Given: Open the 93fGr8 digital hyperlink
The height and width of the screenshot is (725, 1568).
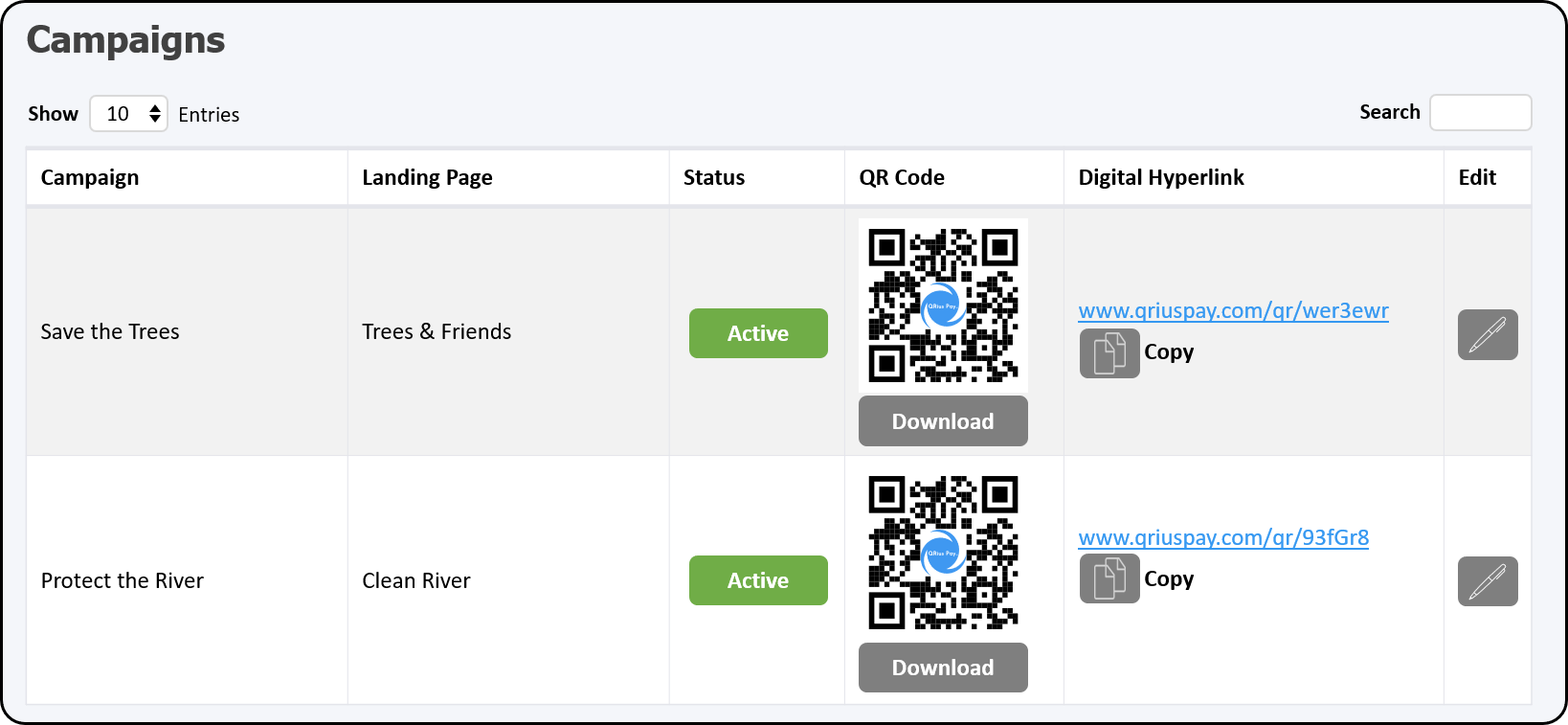Looking at the screenshot, I should (1223, 537).
